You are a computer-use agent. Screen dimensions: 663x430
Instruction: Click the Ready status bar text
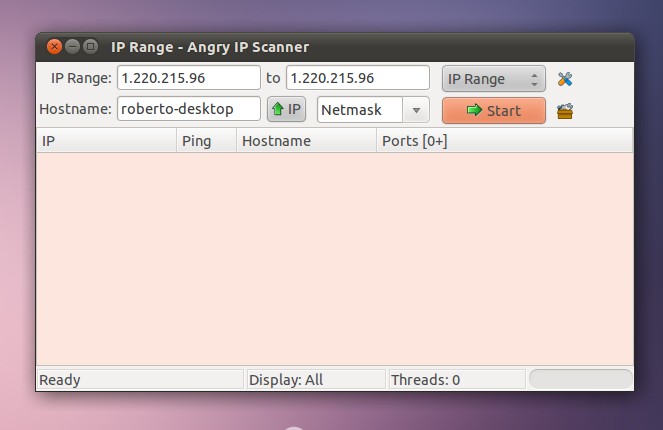[60, 380]
